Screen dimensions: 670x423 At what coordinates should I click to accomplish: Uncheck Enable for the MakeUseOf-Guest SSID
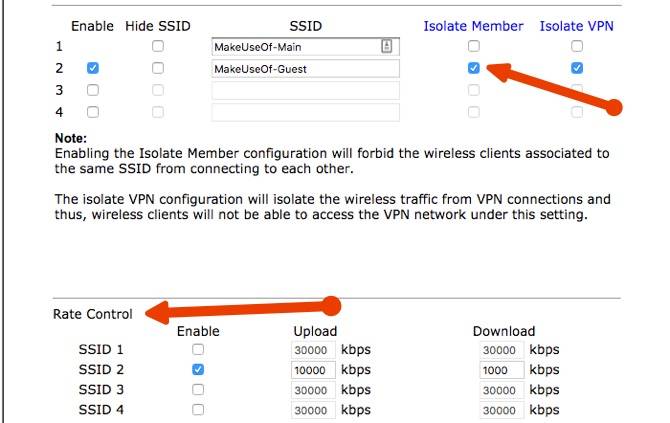(x=93, y=69)
